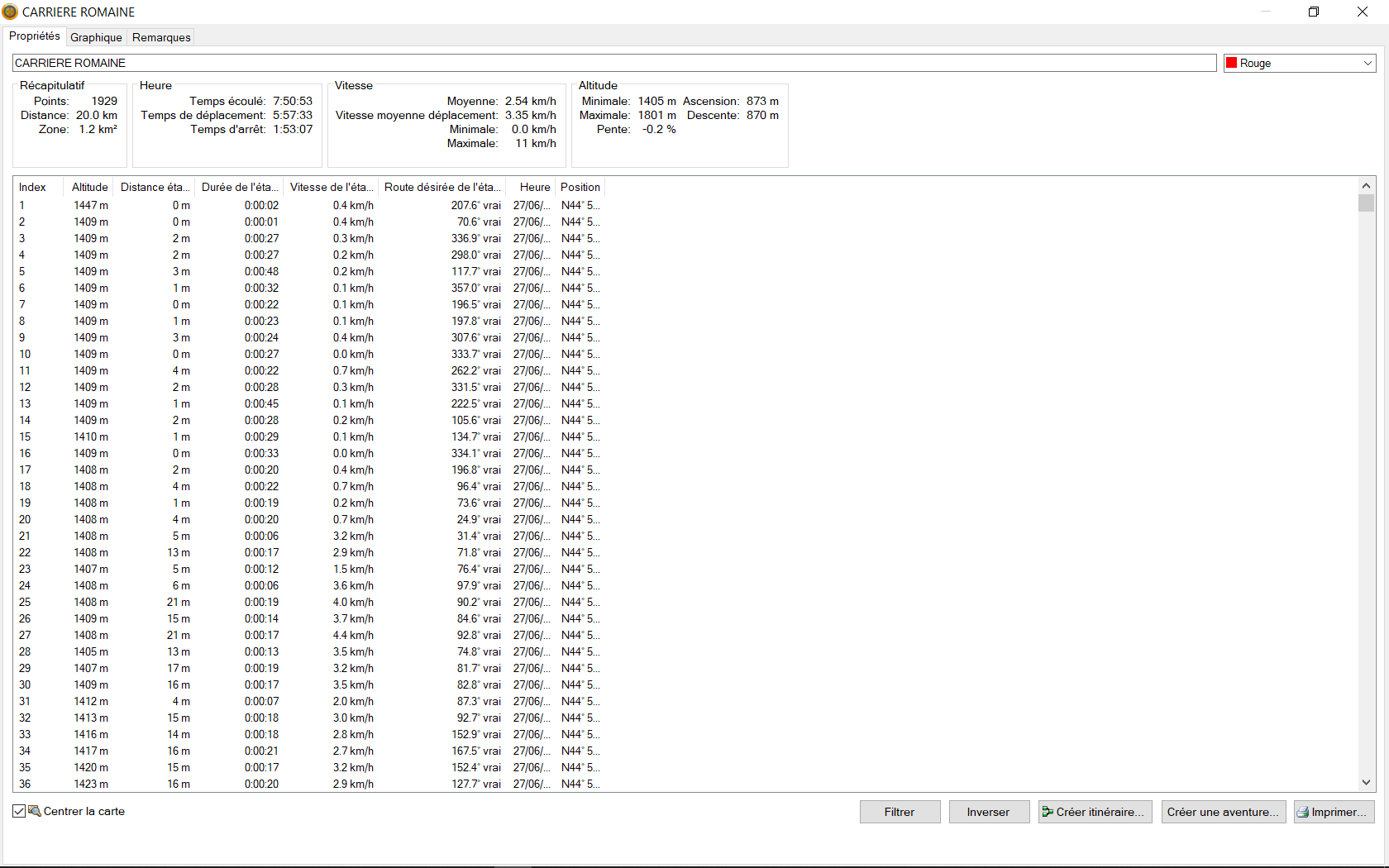Screen dimensions: 1389x868
Task: Click the Maximale altitude 1801 m
Action: click(656, 115)
